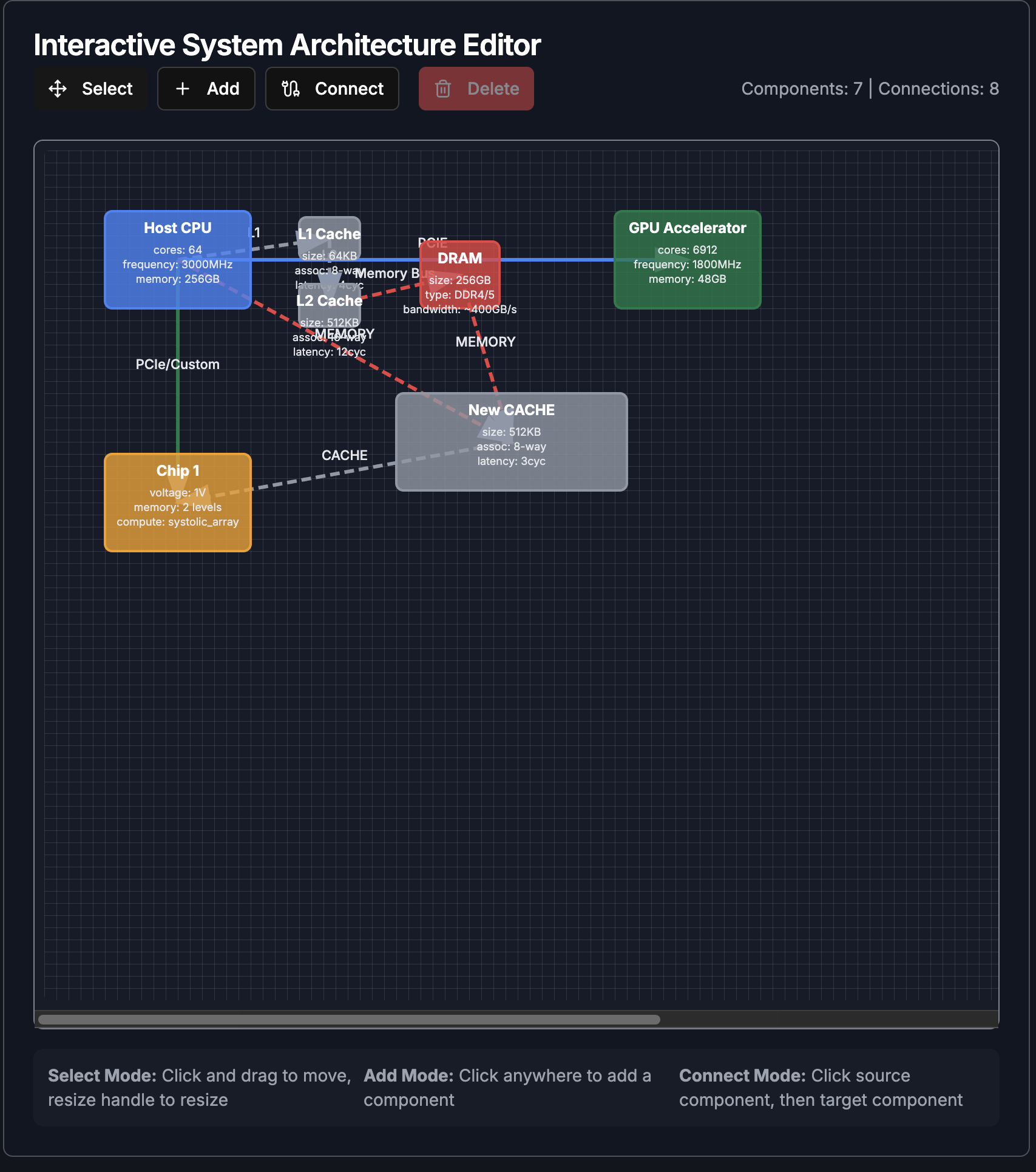
Task: Select the New CACHE component
Action: tap(512, 442)
